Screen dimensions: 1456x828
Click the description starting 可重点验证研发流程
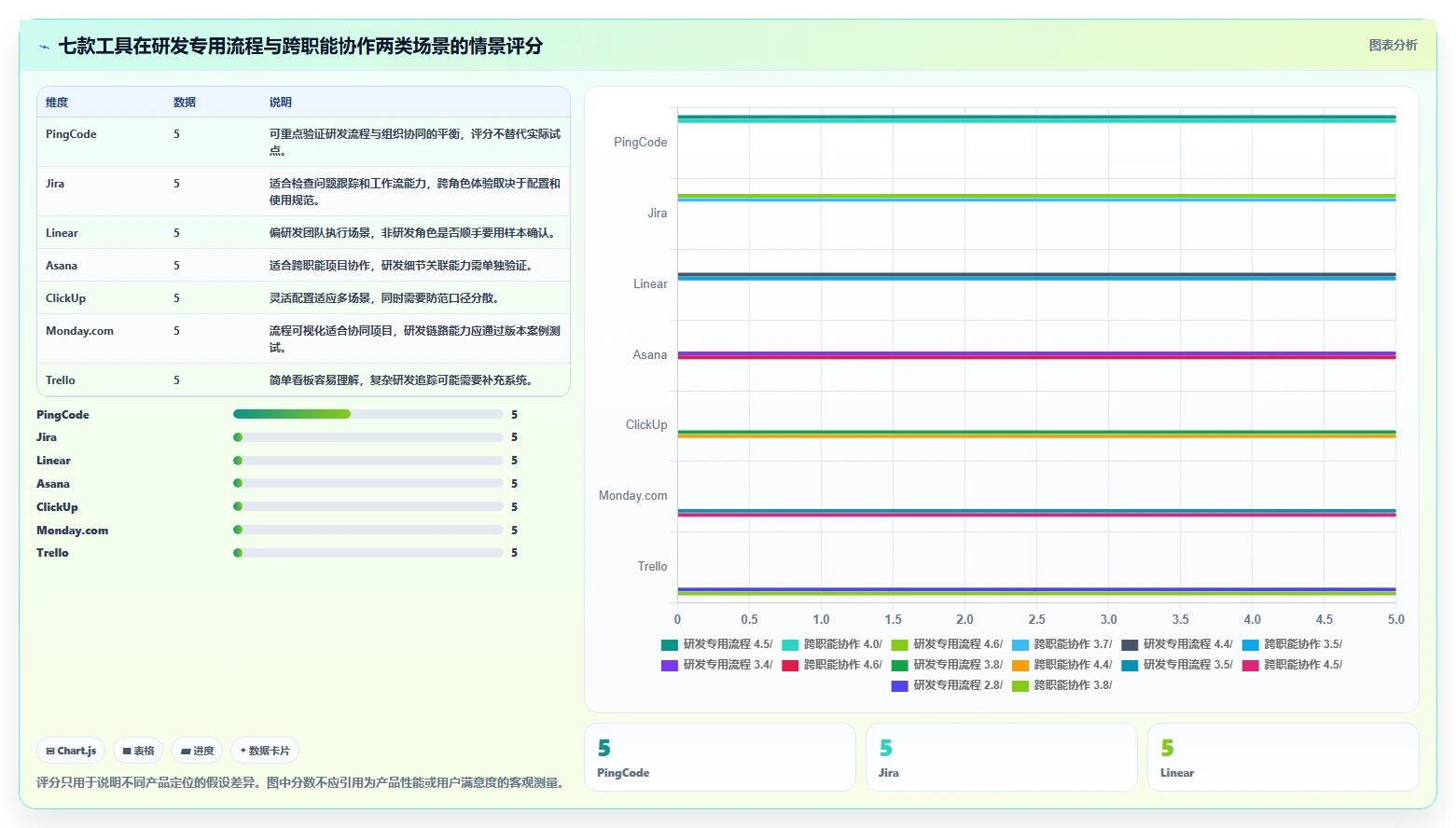pyautogui.click(x=415, y=143)
